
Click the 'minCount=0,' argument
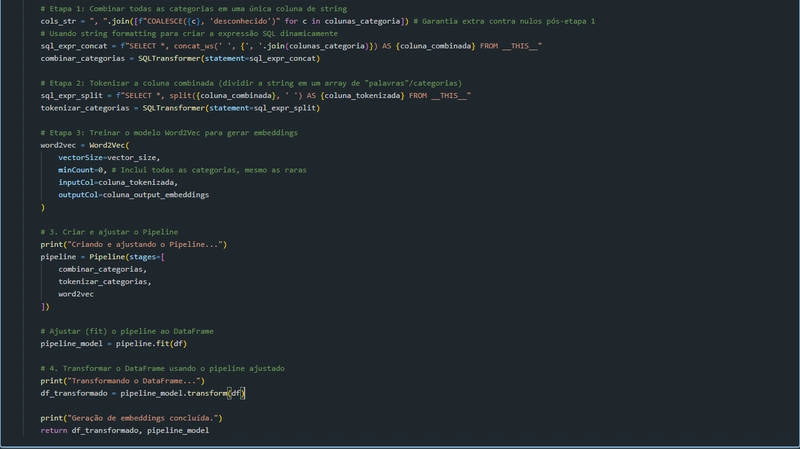click(83, 170)
